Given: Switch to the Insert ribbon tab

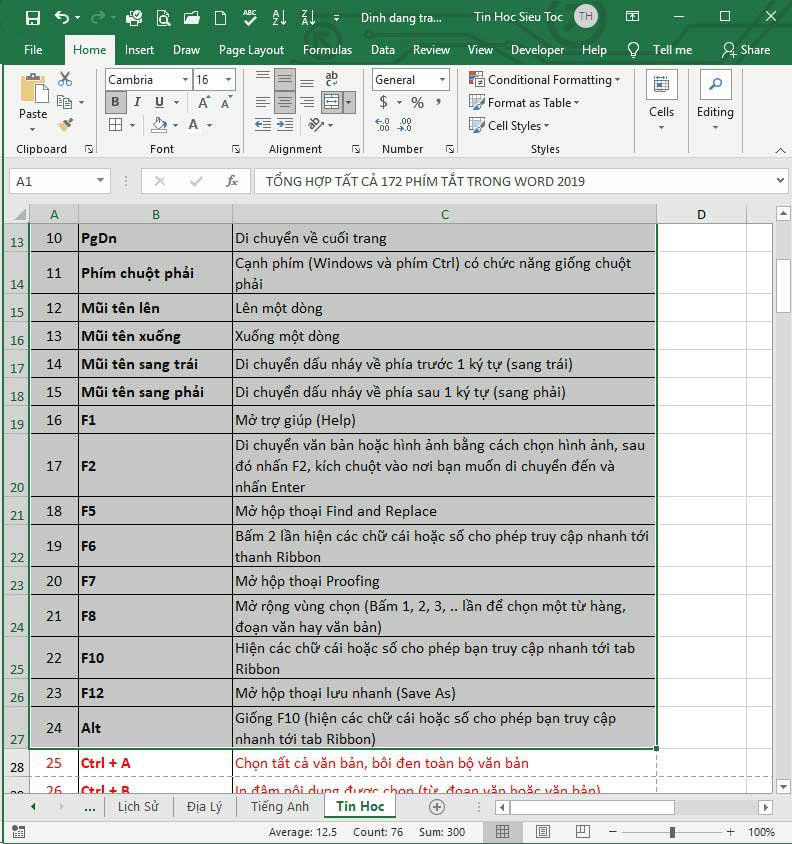Looking at the screenshot, I should coord(139,50).
